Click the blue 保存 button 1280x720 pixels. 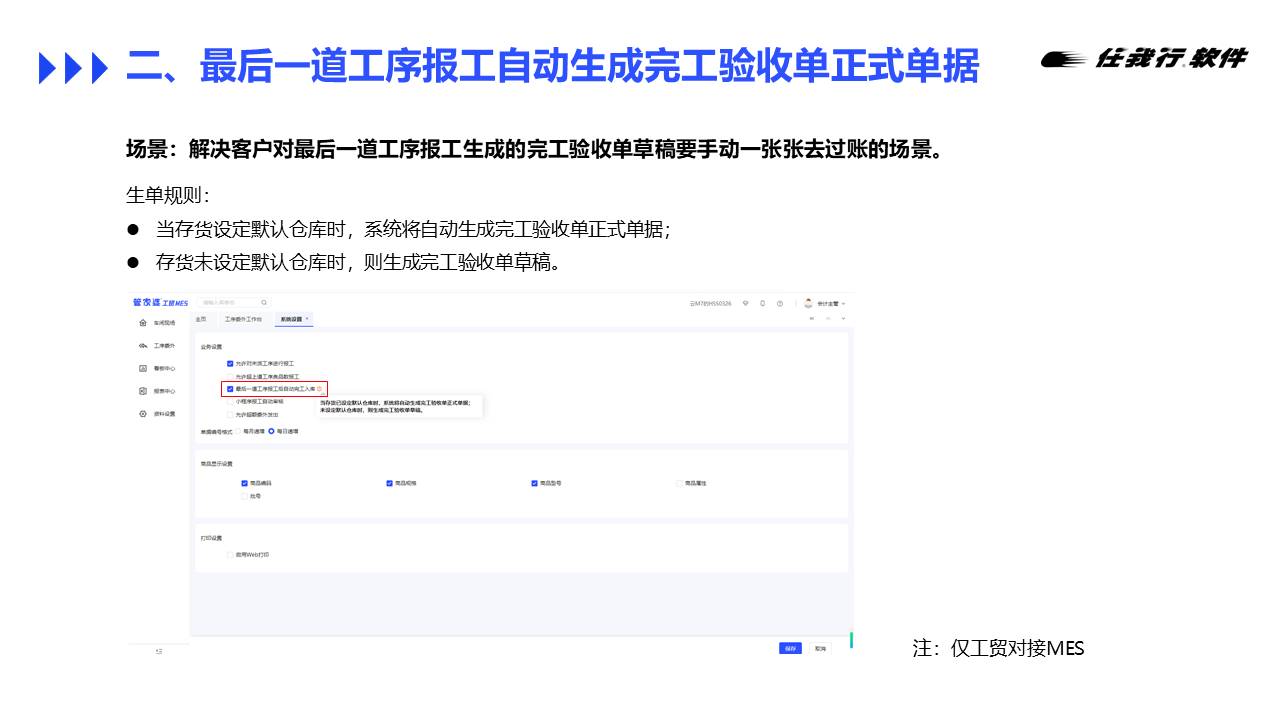pyautogui.click(x=790, y=648)
